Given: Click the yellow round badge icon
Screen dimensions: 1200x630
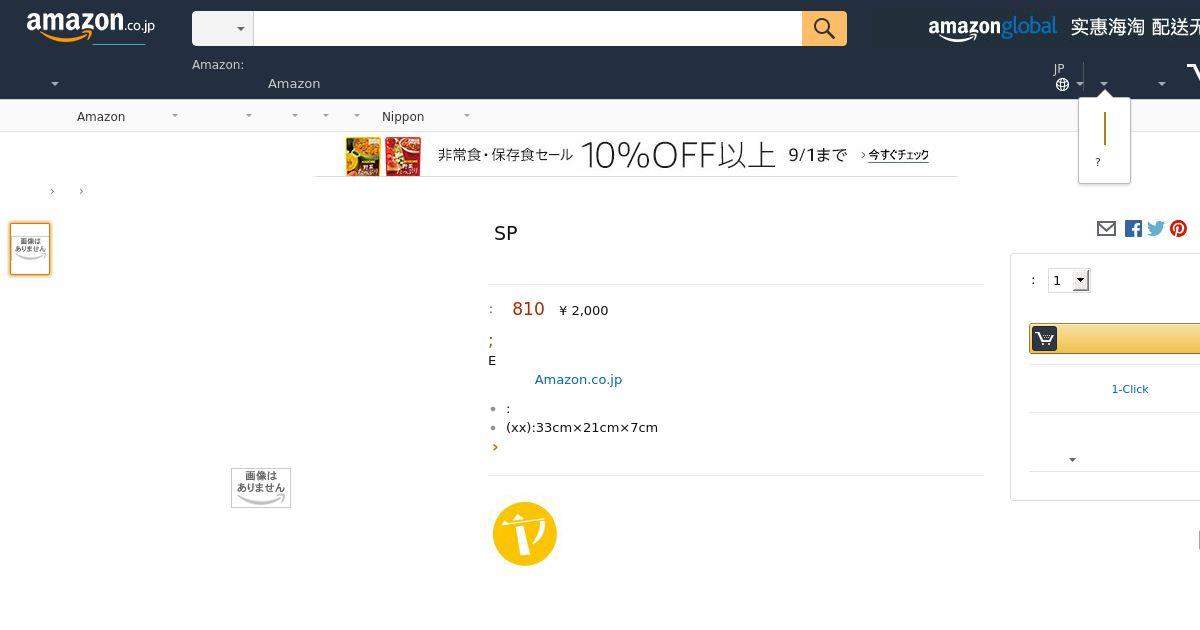Looking at the screenshot, I should [x=525, y=534].
